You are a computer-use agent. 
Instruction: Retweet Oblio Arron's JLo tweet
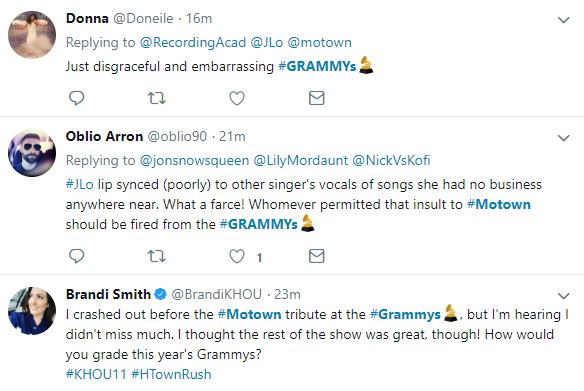(156, 256)
